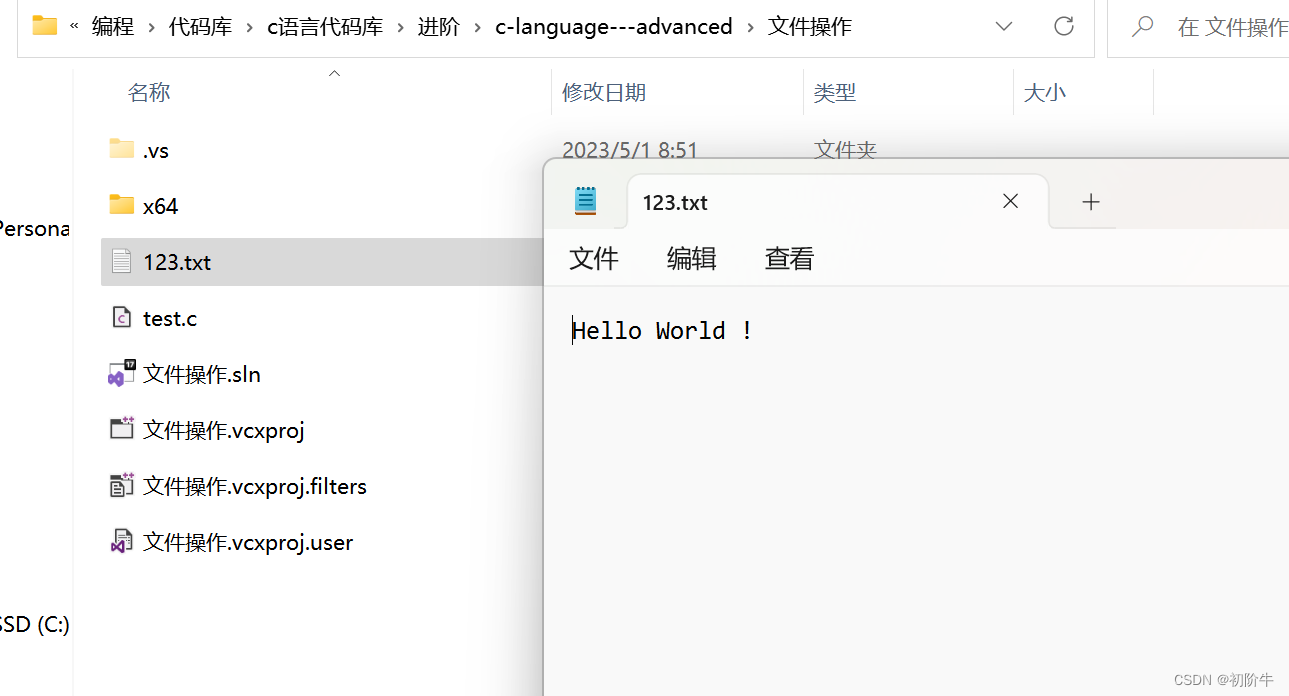Sort by 大小 column header
The height and width of the screenshot is (696, 1289).
click(1045, 93)
